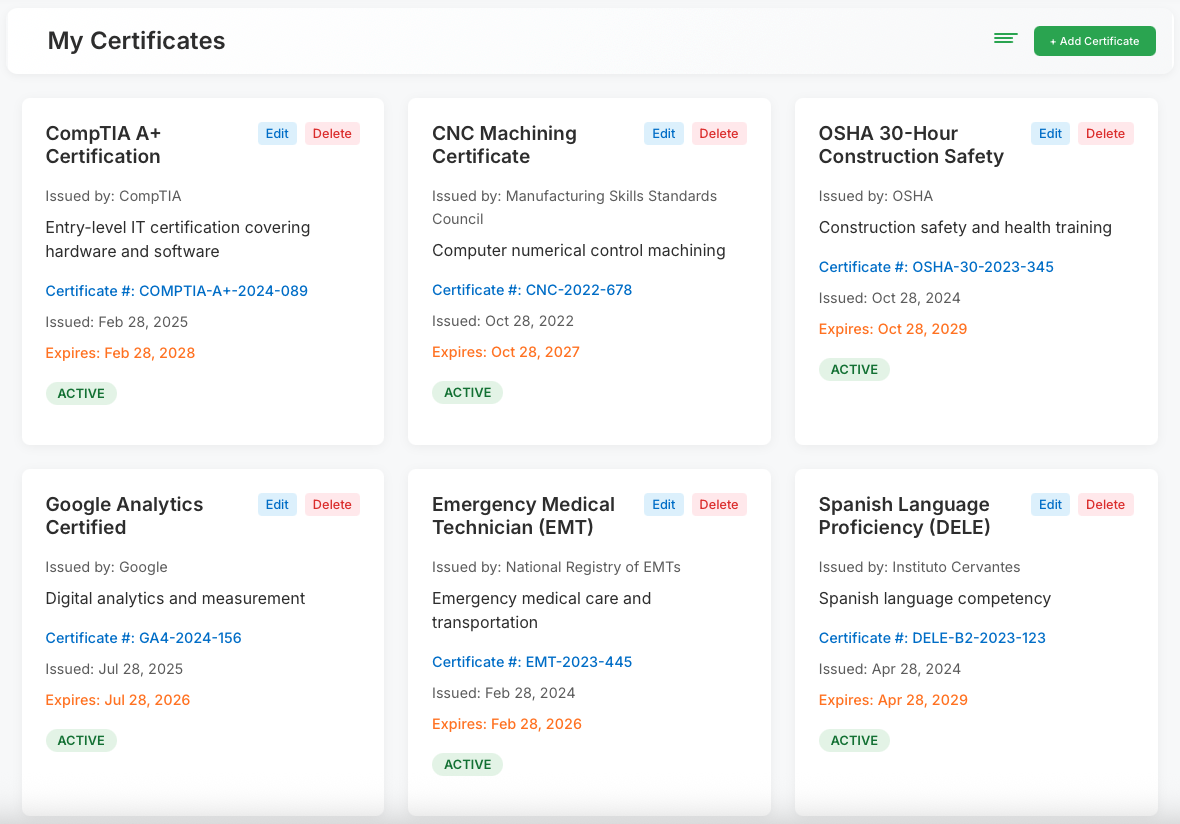Screen dimensions: 1180x824
Task: Click 'Issued by: Manufacturing Skills Standards Council'
Action: [x=574, y=208]
